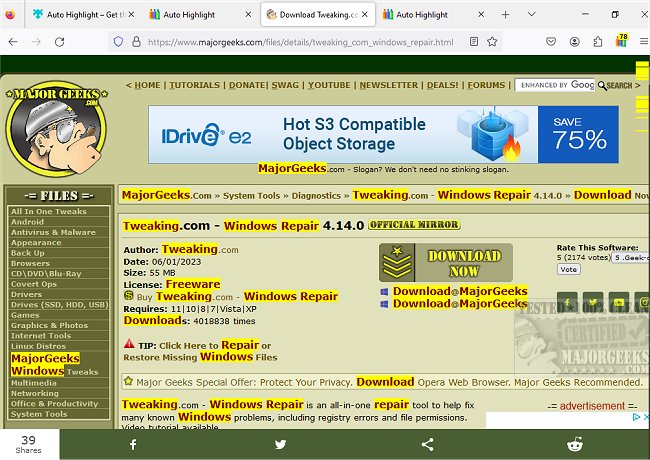Share on Twitter in the bottom bar

tap(280, 445)
